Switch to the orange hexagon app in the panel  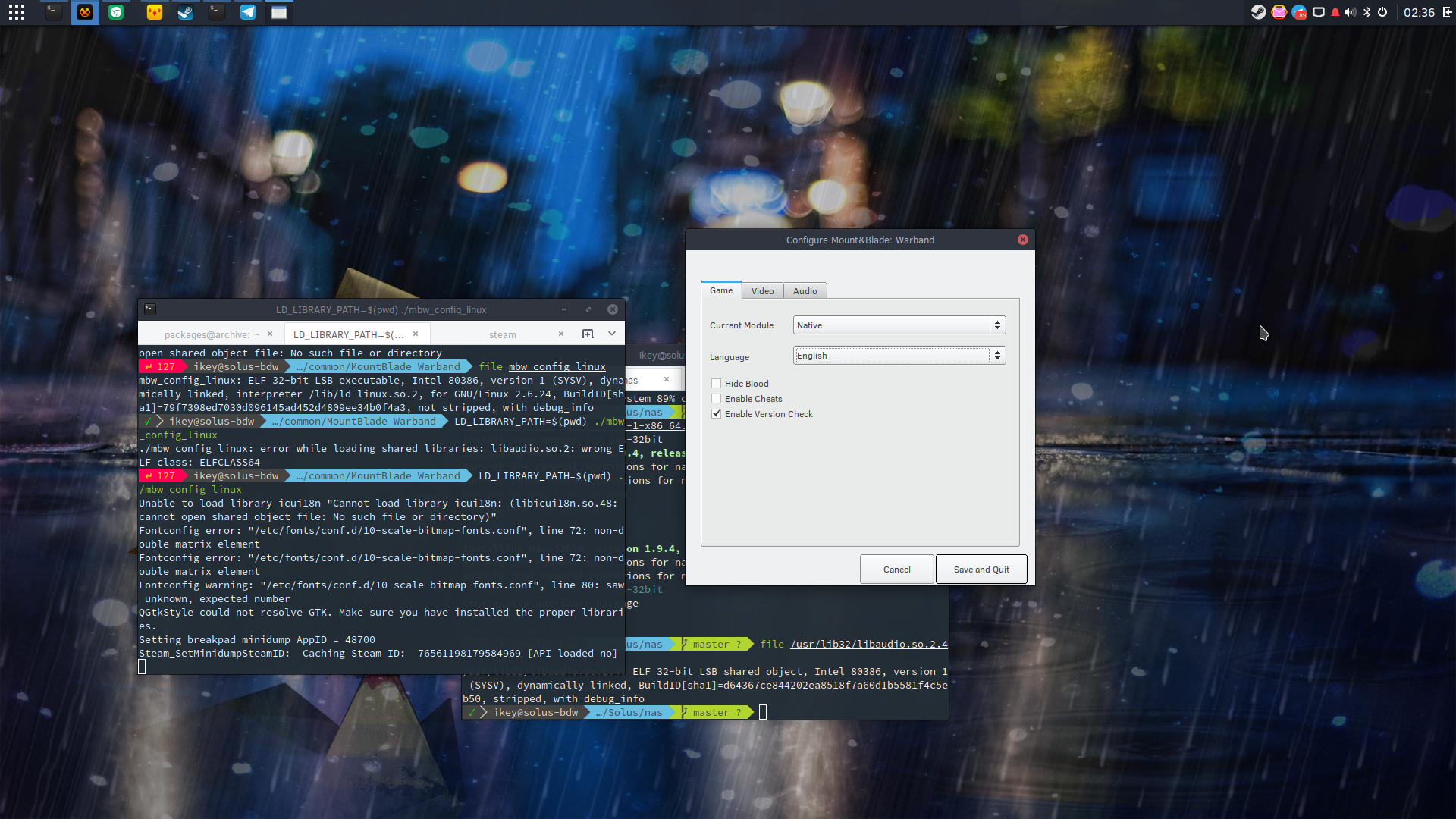(x=85, y=12)
